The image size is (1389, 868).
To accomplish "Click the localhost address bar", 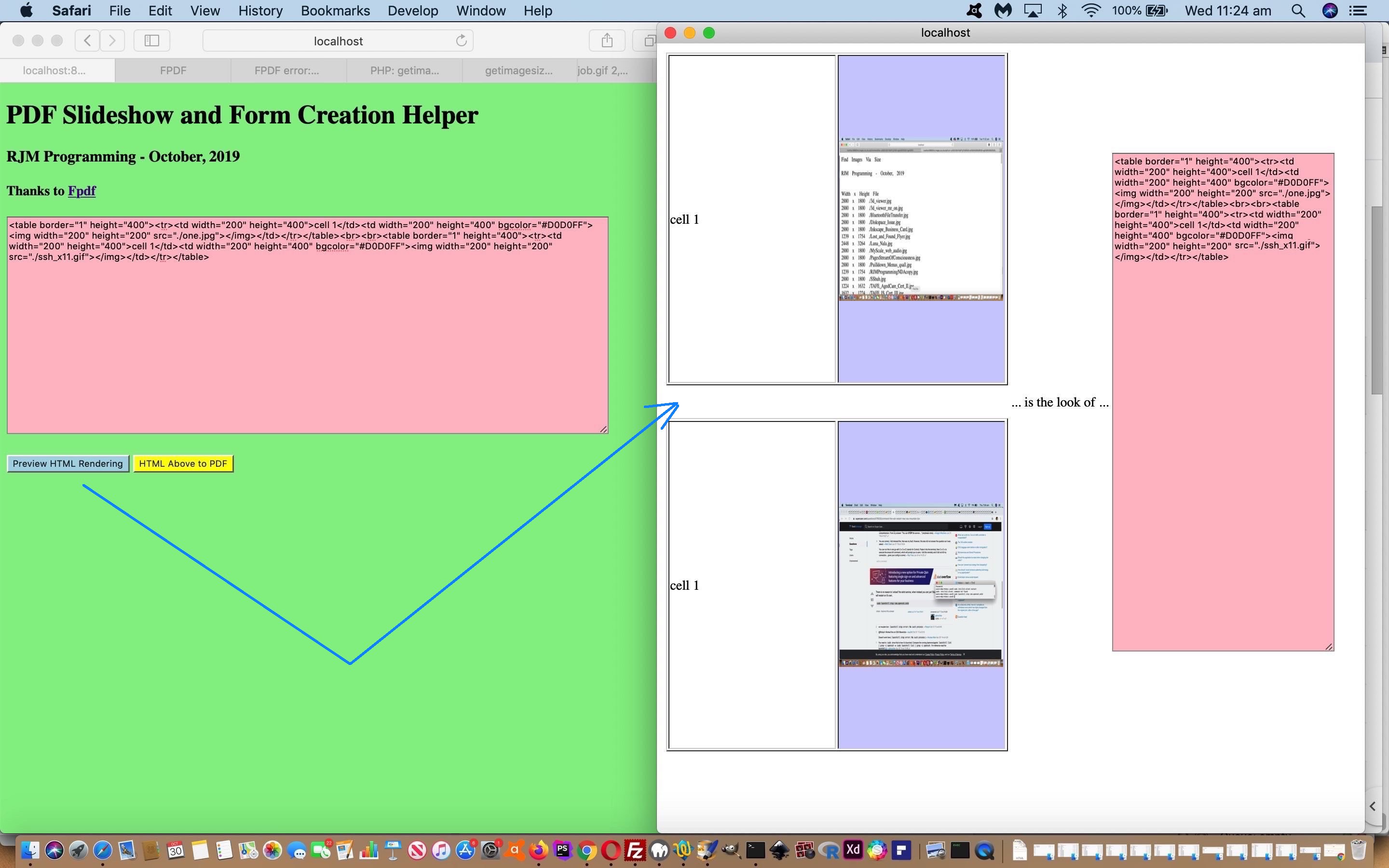I will (x=338, y=41).
